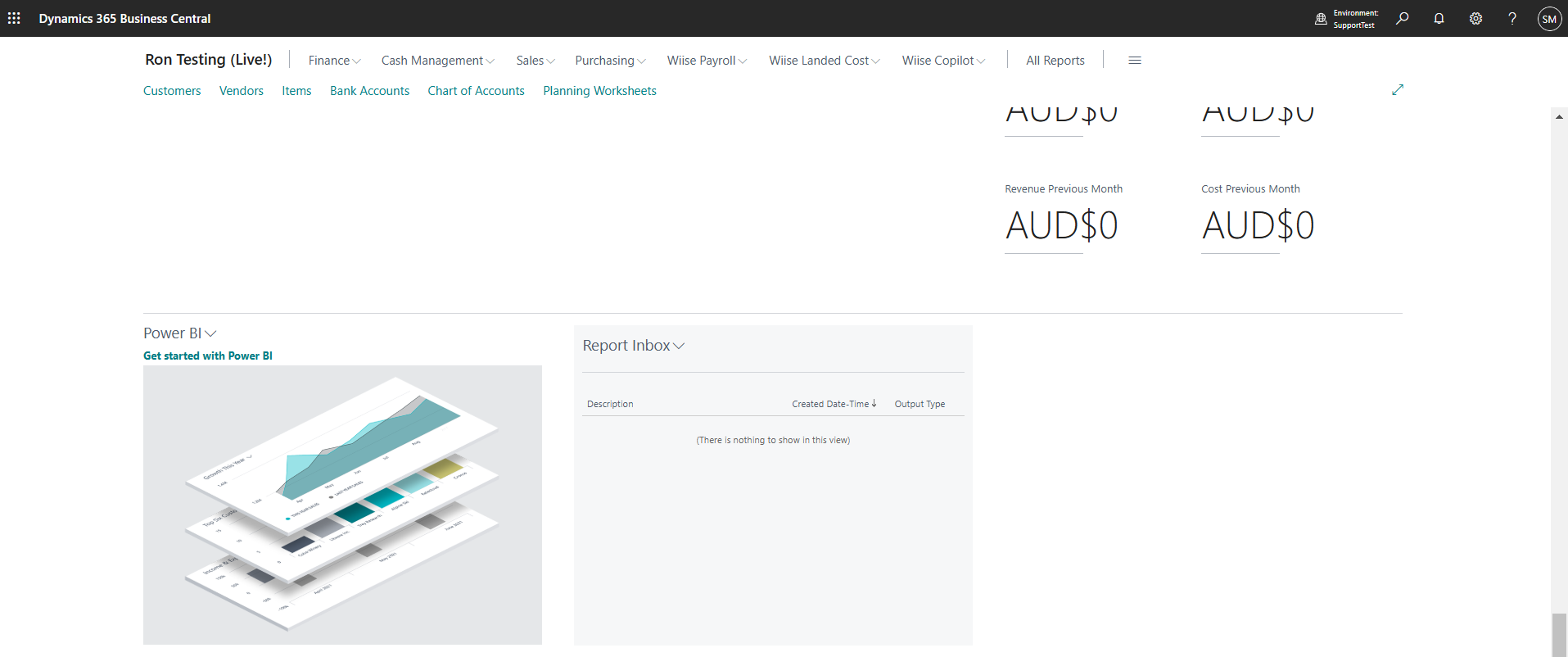The width and height of the screenshot is (1568, 657).
Task: Expand the Finance menu
Action: 334,61
